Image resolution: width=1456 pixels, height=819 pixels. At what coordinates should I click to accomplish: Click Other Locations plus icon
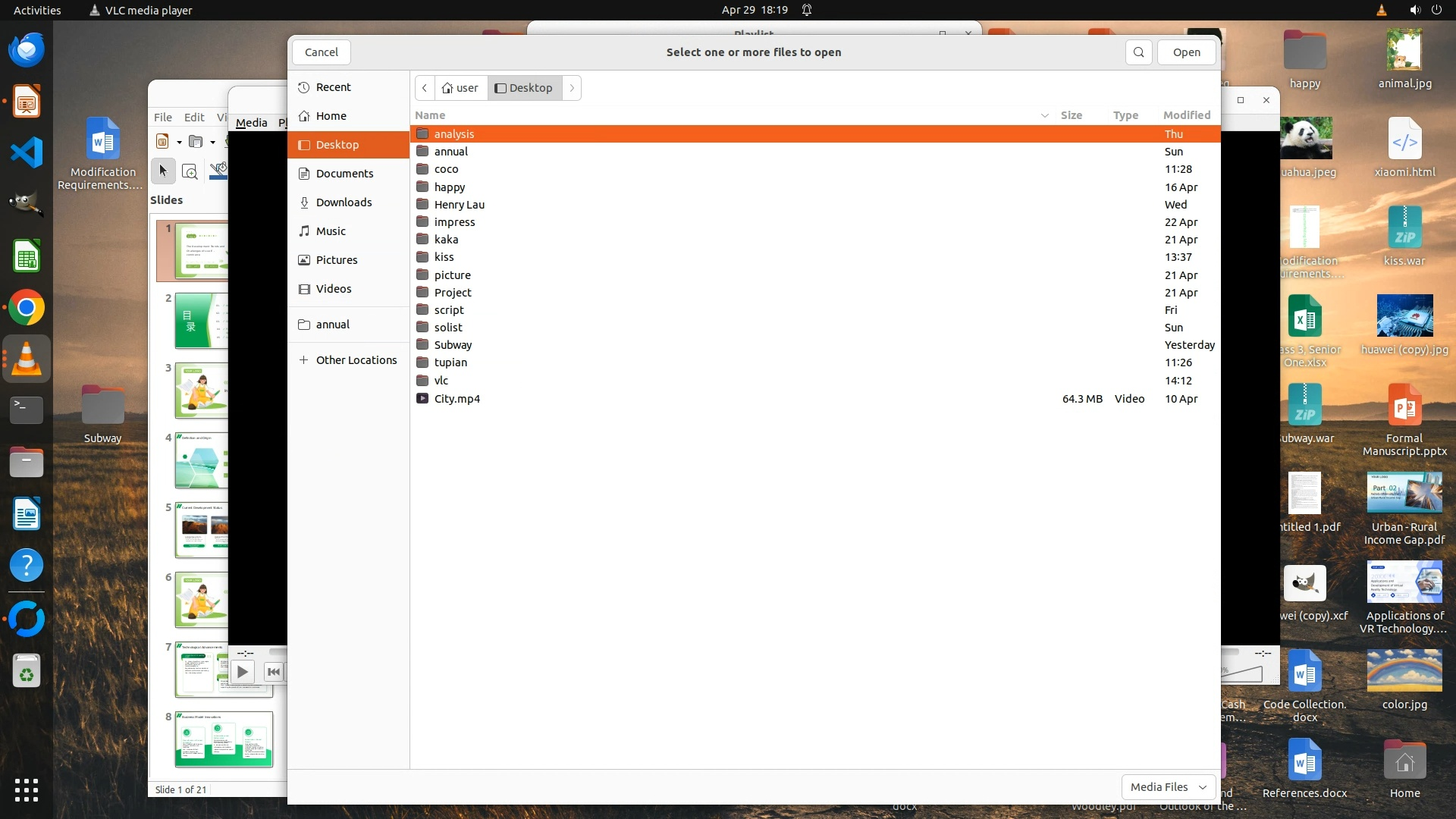(303, 360)
